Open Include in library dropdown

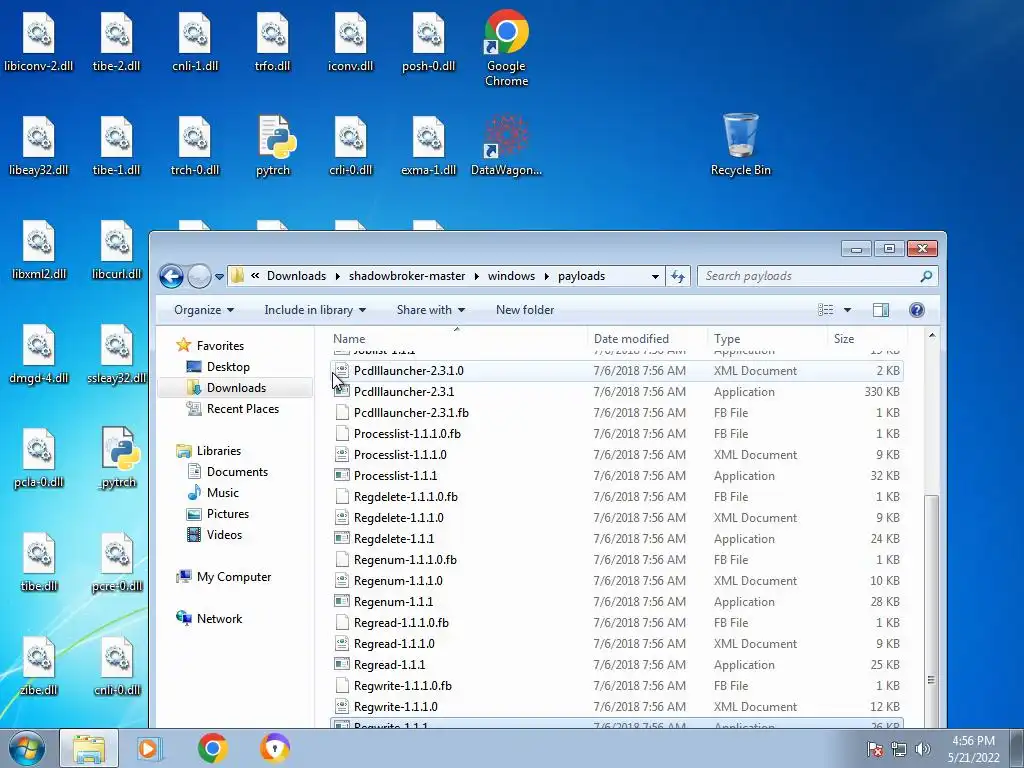(x=315, y=310)
